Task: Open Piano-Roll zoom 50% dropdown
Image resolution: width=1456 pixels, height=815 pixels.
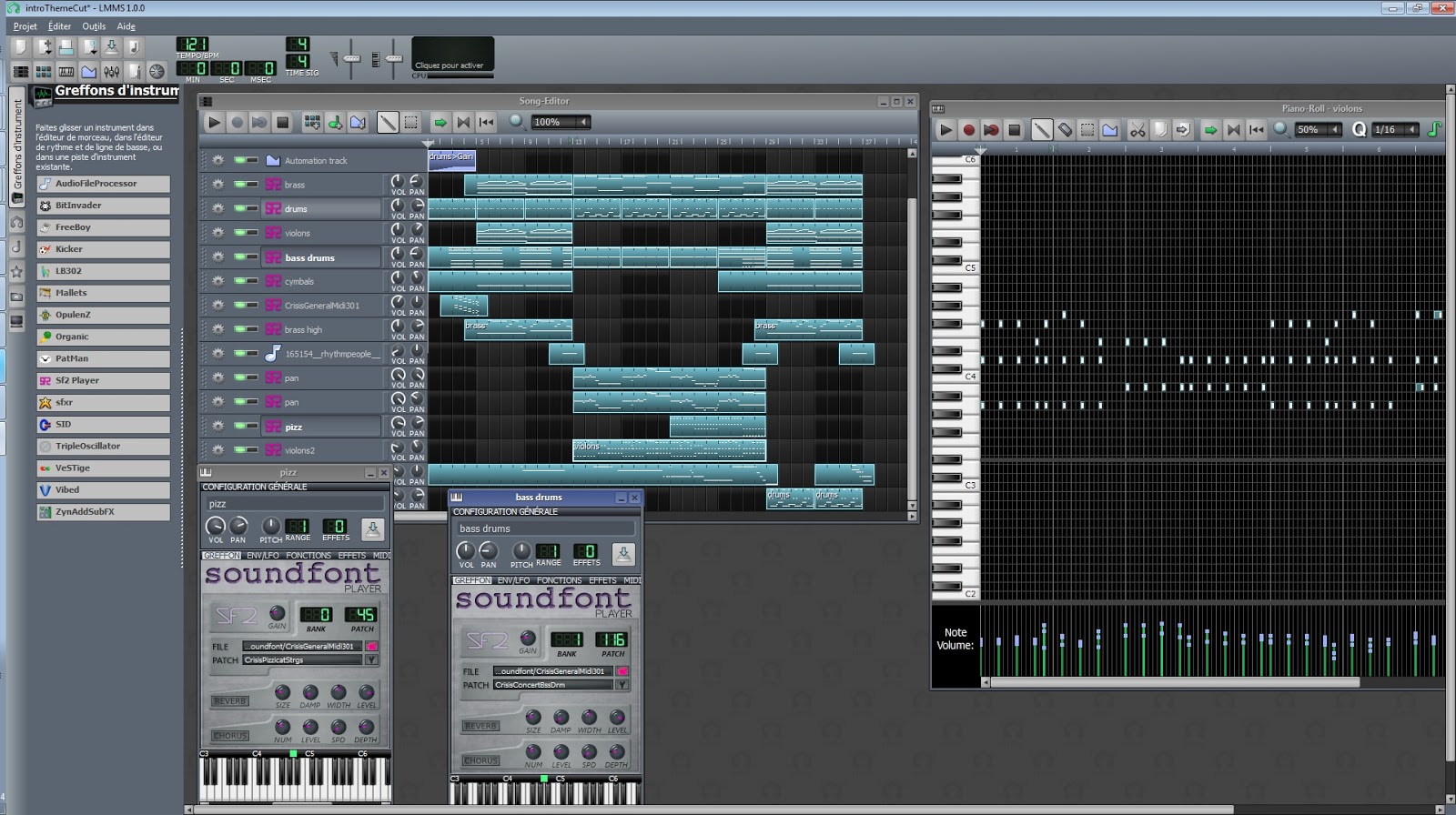Action: (1319, 130)
